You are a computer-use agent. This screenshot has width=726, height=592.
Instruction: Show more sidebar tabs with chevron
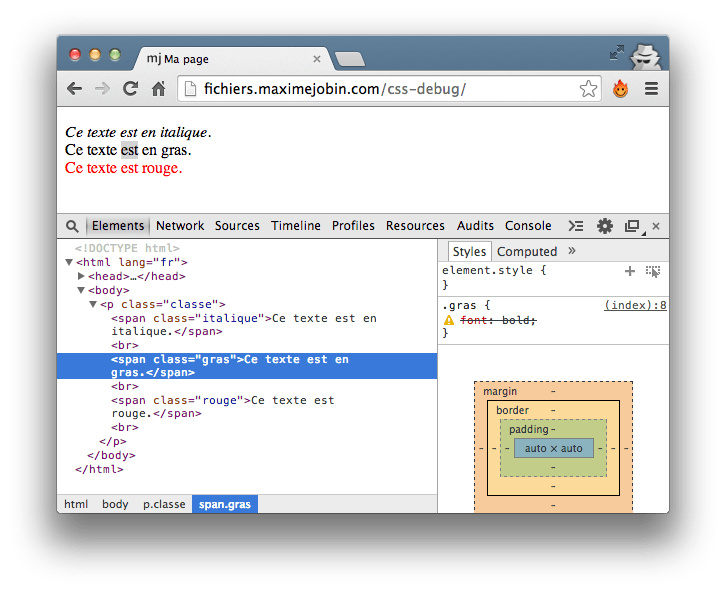coord(572,251)
